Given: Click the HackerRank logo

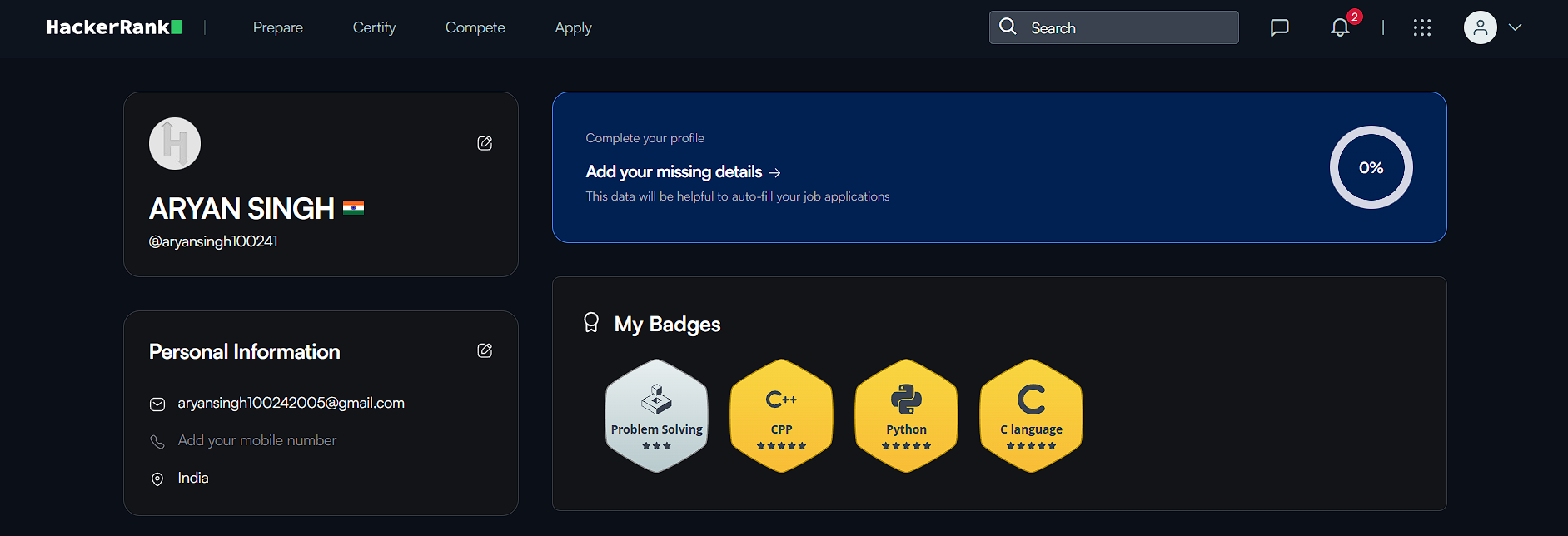Looking at the screenshot, I should [114, 27].
